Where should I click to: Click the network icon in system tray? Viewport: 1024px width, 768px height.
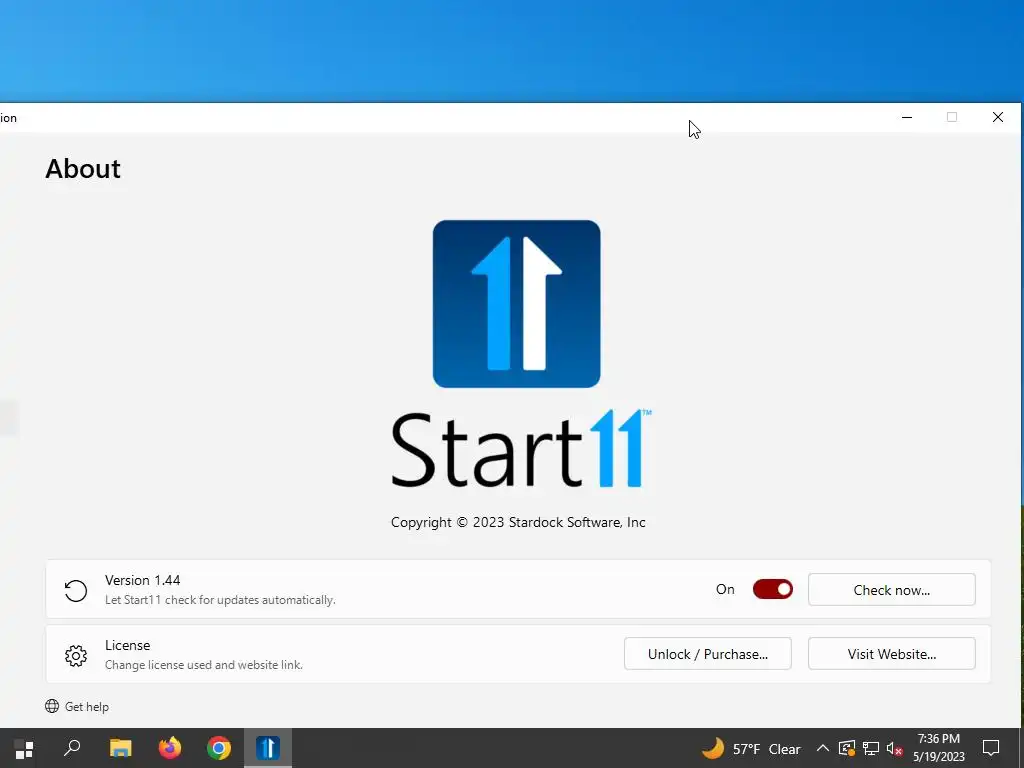[871, 748]
